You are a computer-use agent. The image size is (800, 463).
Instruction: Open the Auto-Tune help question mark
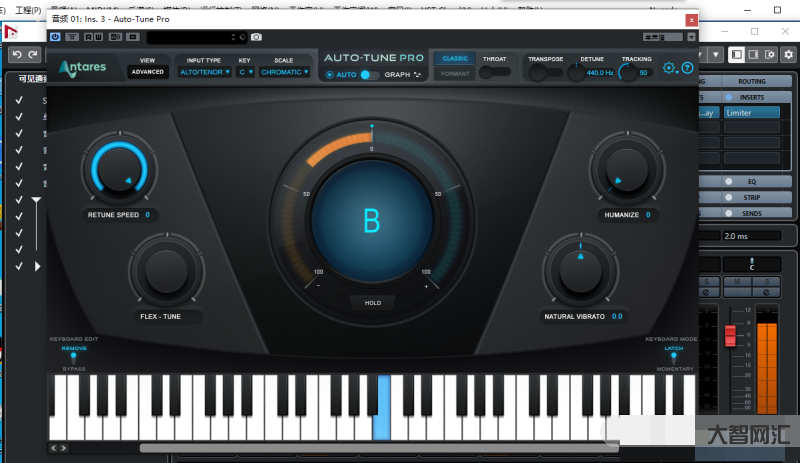tap(687, 68)
